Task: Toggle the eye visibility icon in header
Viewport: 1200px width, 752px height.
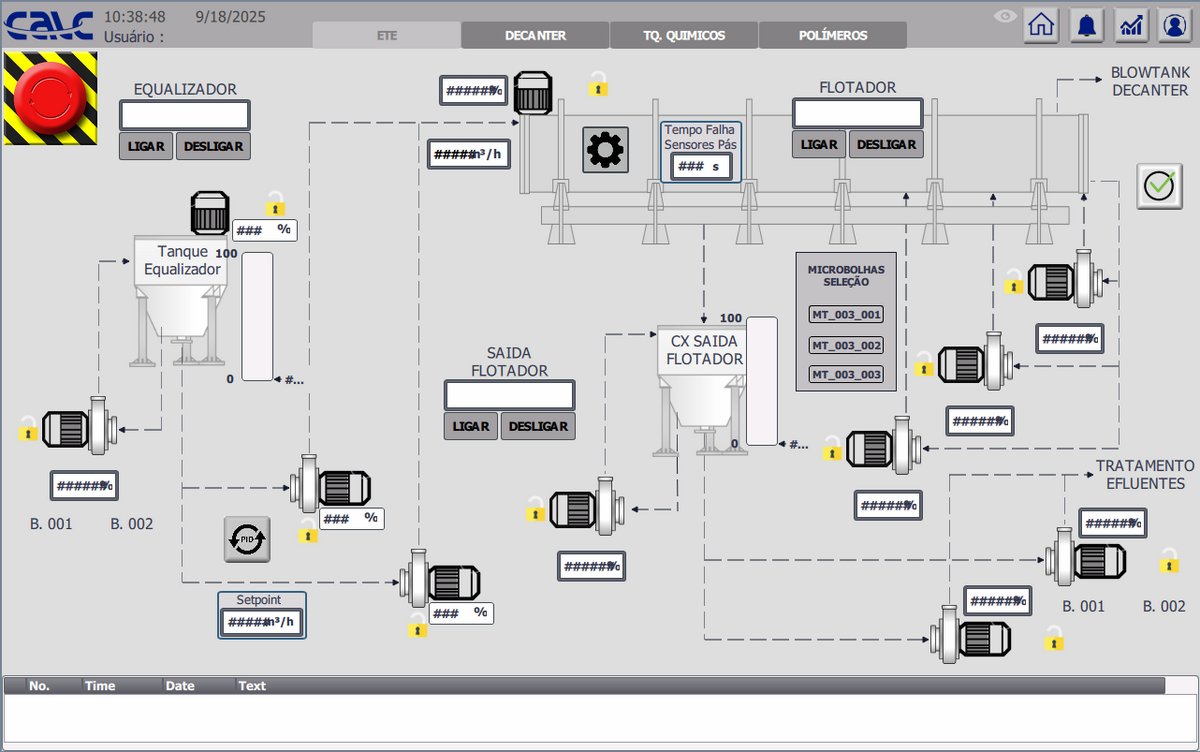Action: [1005, 16]
